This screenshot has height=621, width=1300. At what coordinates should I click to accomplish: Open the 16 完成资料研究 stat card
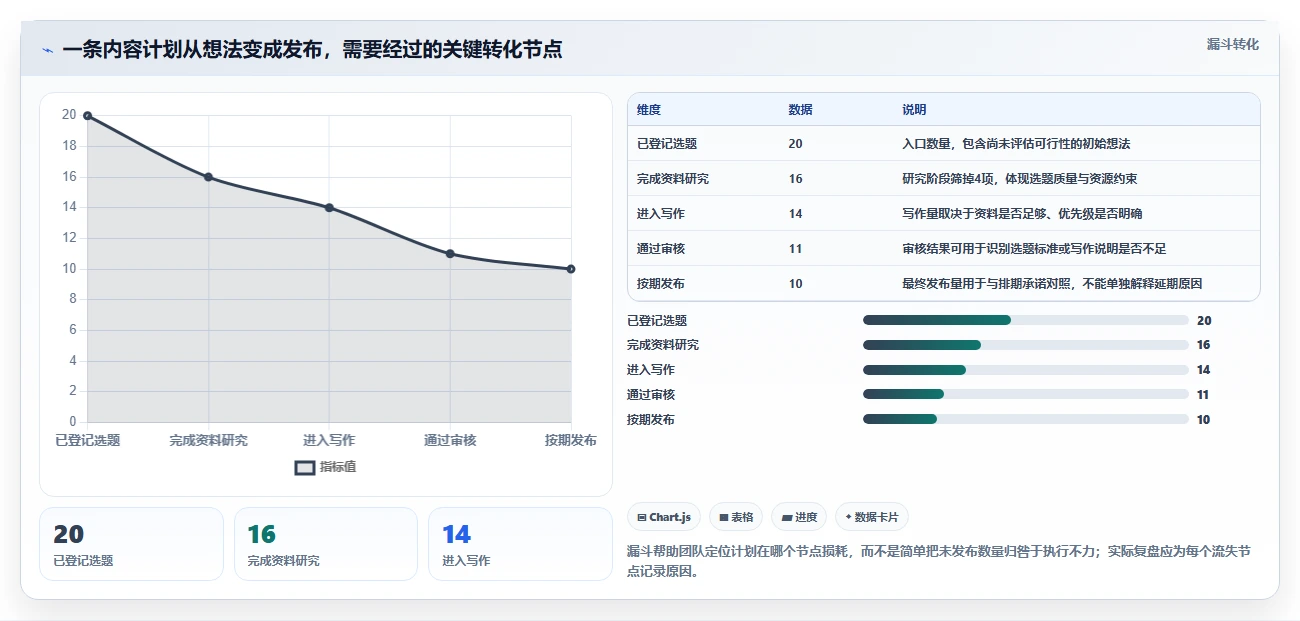coord(326,544)
